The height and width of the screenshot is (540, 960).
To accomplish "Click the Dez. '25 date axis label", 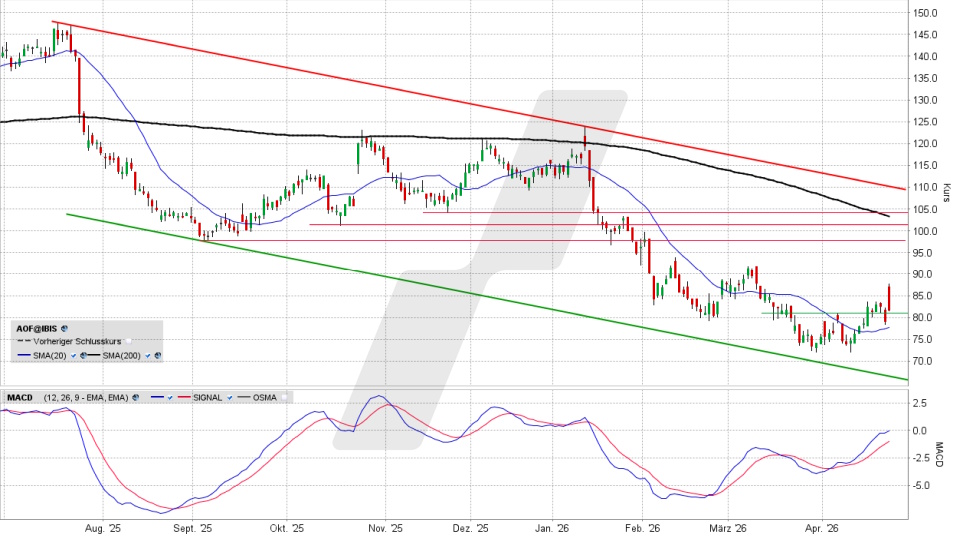I will point(470,528).
